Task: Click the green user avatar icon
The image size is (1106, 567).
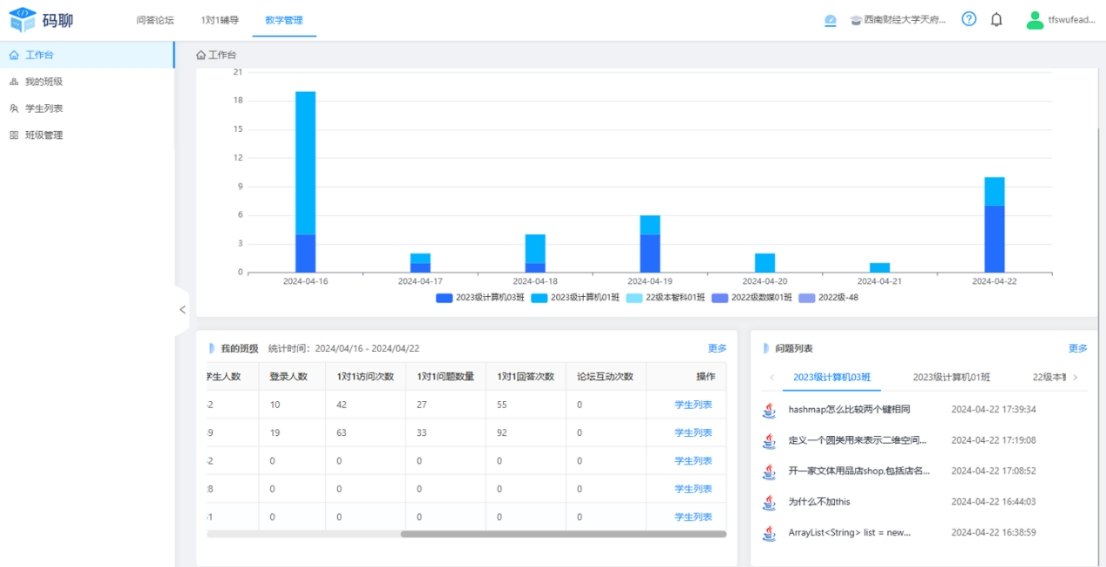Action: pos(1034,20)
